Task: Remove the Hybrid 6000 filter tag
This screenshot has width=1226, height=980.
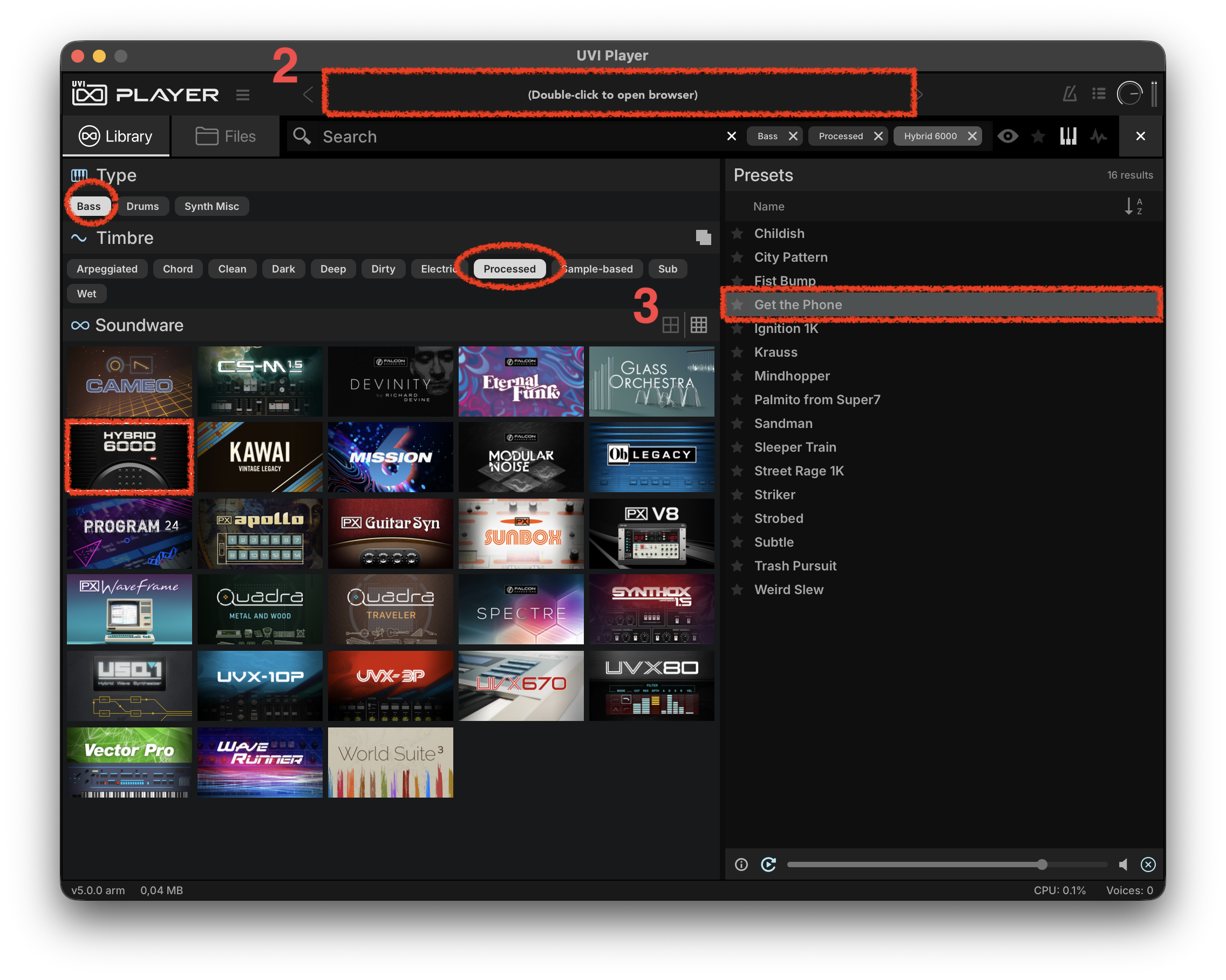Action: 972,137
